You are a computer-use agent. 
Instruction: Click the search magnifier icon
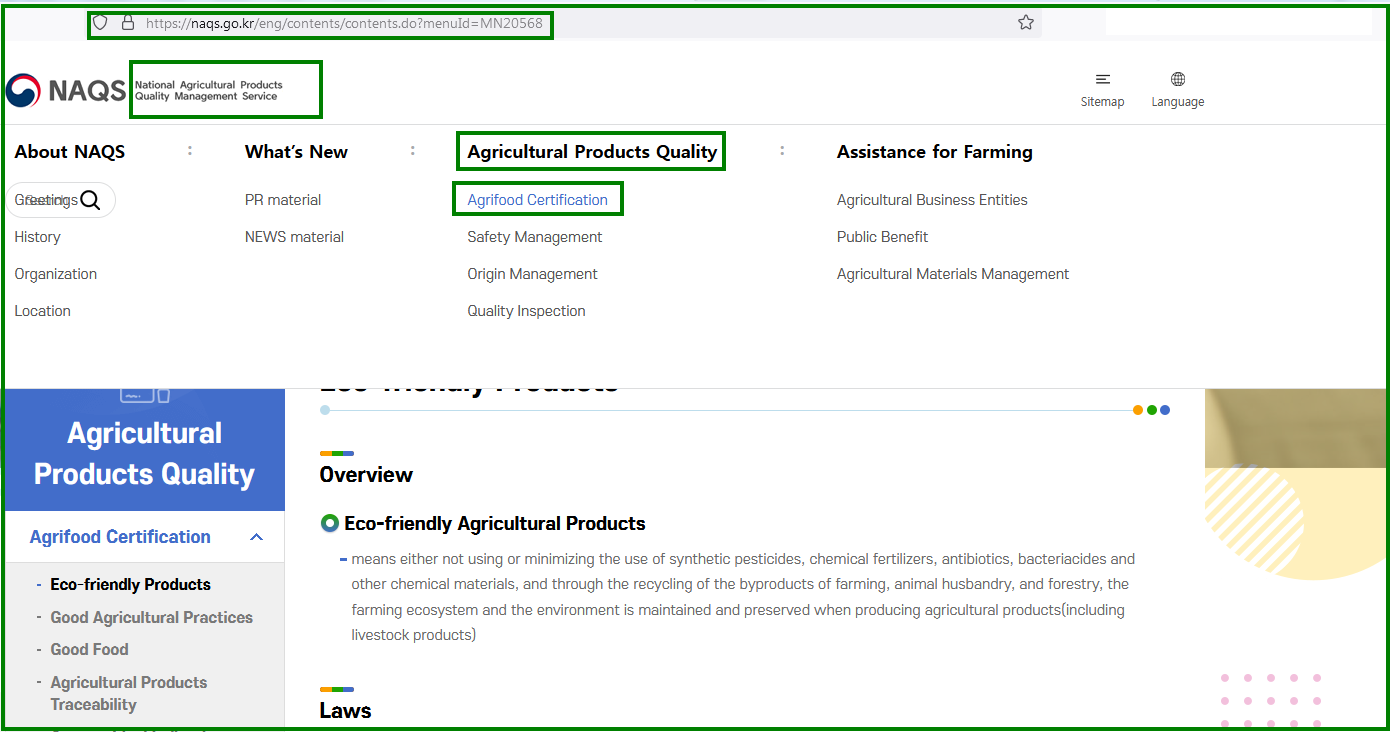90,200
